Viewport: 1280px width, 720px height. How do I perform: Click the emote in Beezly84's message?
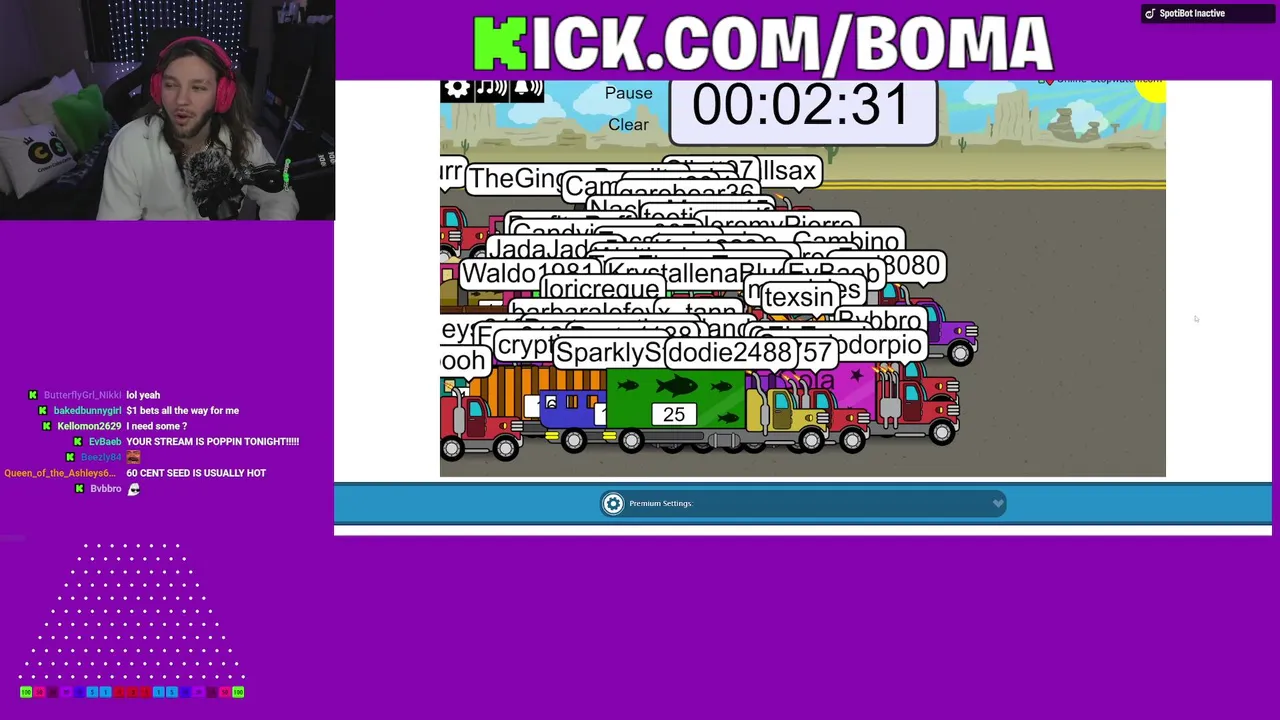pyautogui.click(x=133, y=457)
